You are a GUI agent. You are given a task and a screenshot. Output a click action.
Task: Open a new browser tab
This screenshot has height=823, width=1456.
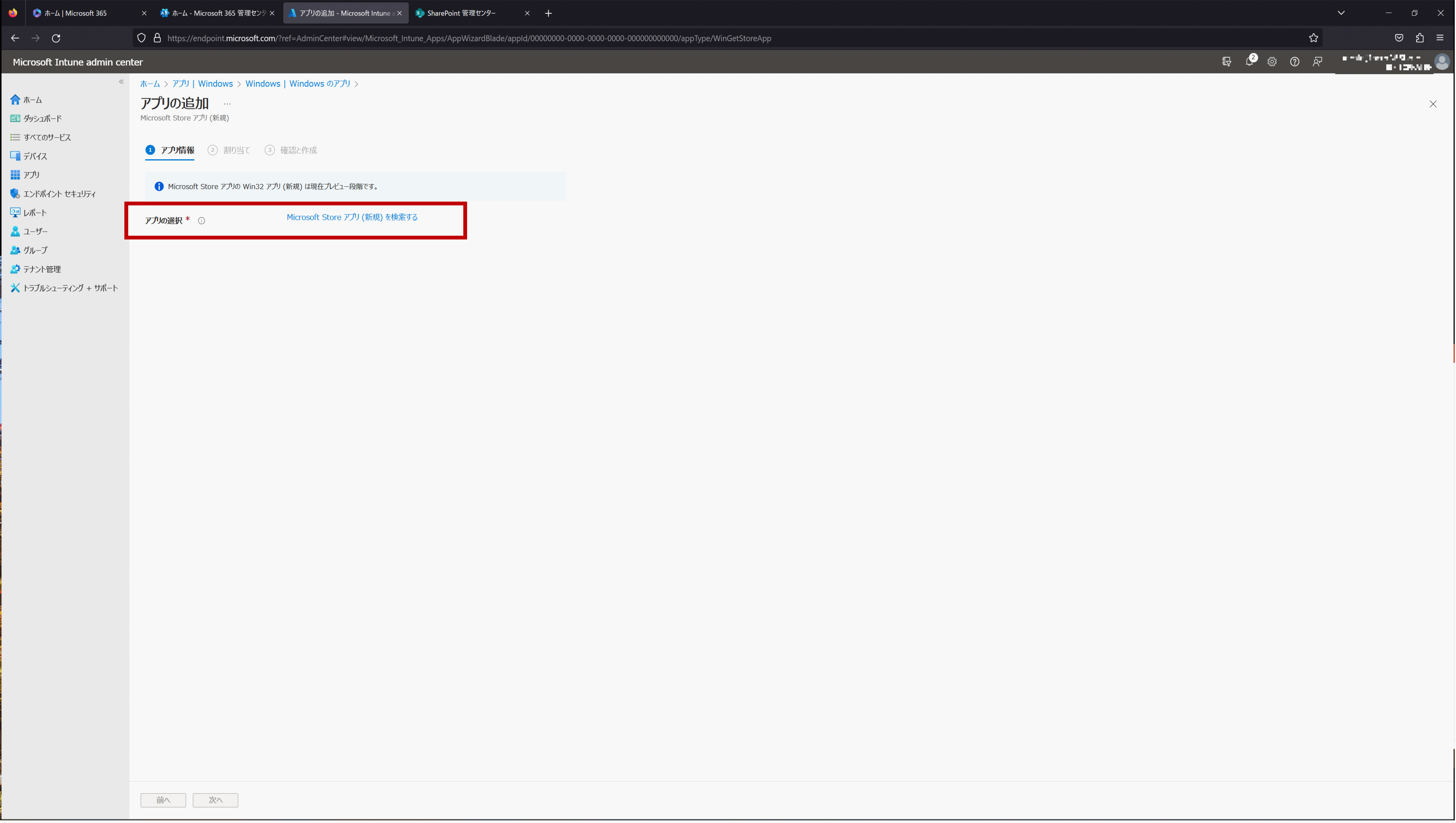coord(548,13)
